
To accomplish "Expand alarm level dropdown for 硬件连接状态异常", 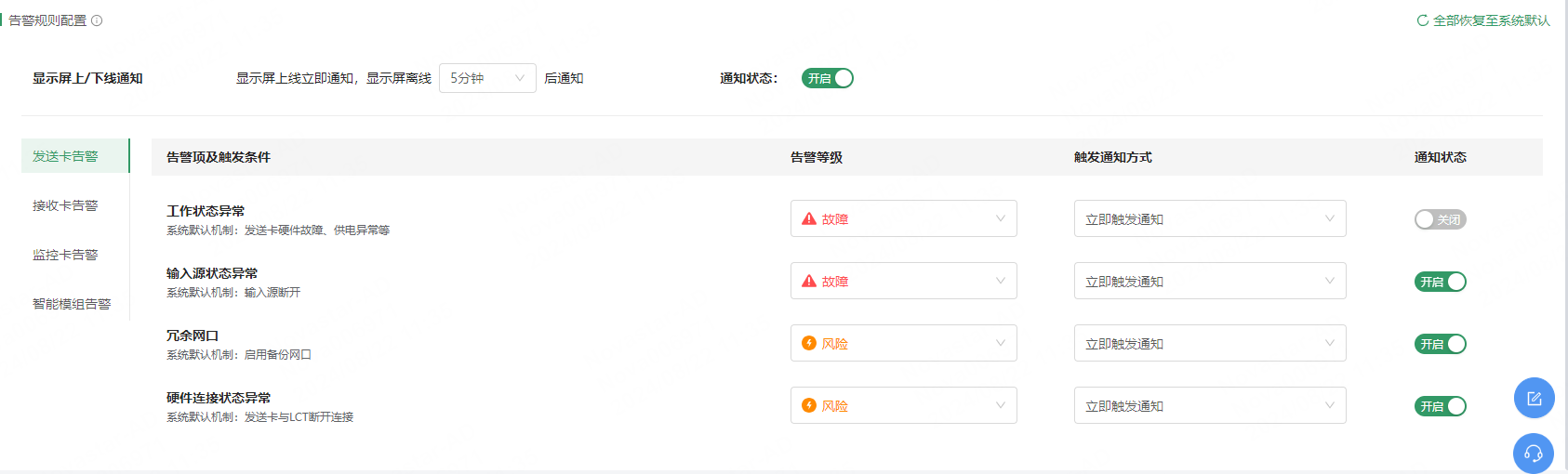I will click(x=903, y=405).
